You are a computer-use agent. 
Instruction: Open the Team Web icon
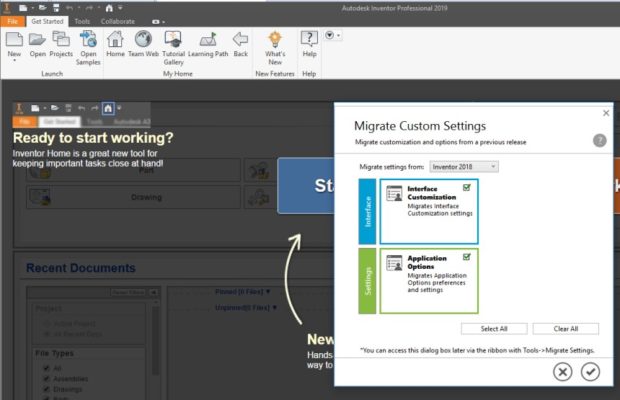[143, 40]
